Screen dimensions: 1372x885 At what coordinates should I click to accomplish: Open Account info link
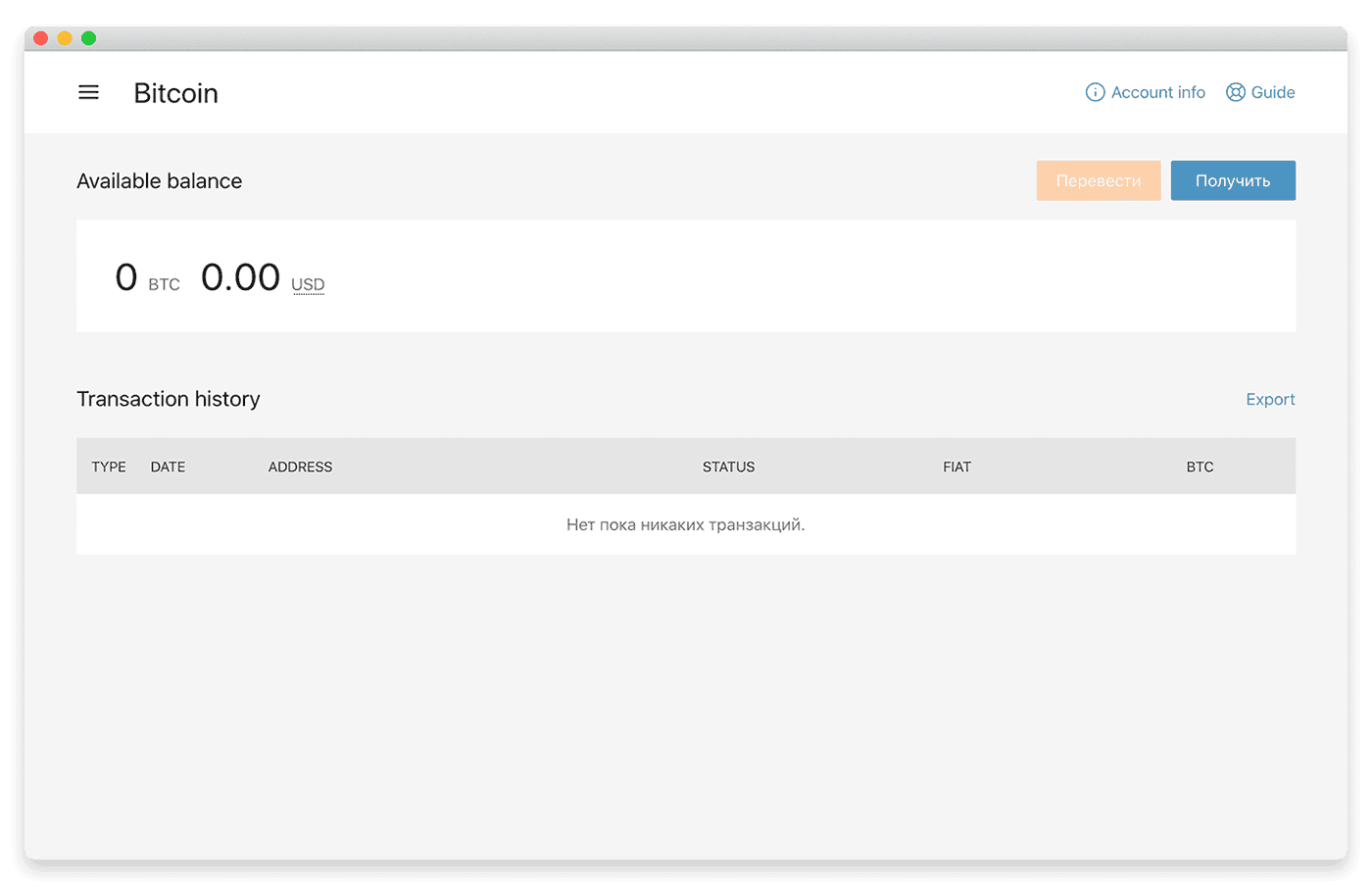[1146, 92]
